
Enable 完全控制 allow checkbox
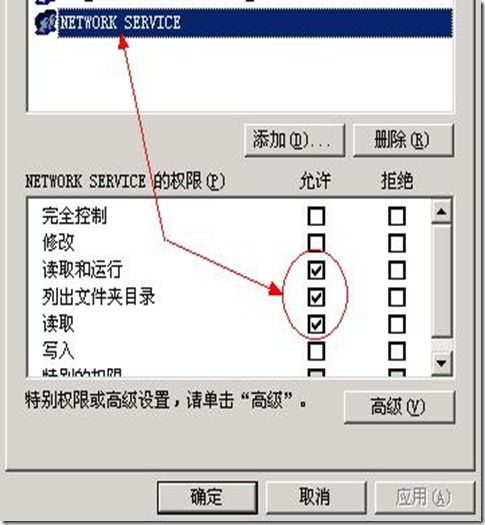tap(316, 216)
